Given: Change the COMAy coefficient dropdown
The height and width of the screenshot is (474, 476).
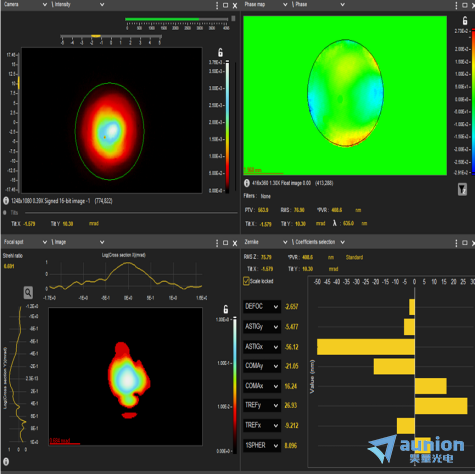Looking at the screenshot, I should (x=262, y=366).
